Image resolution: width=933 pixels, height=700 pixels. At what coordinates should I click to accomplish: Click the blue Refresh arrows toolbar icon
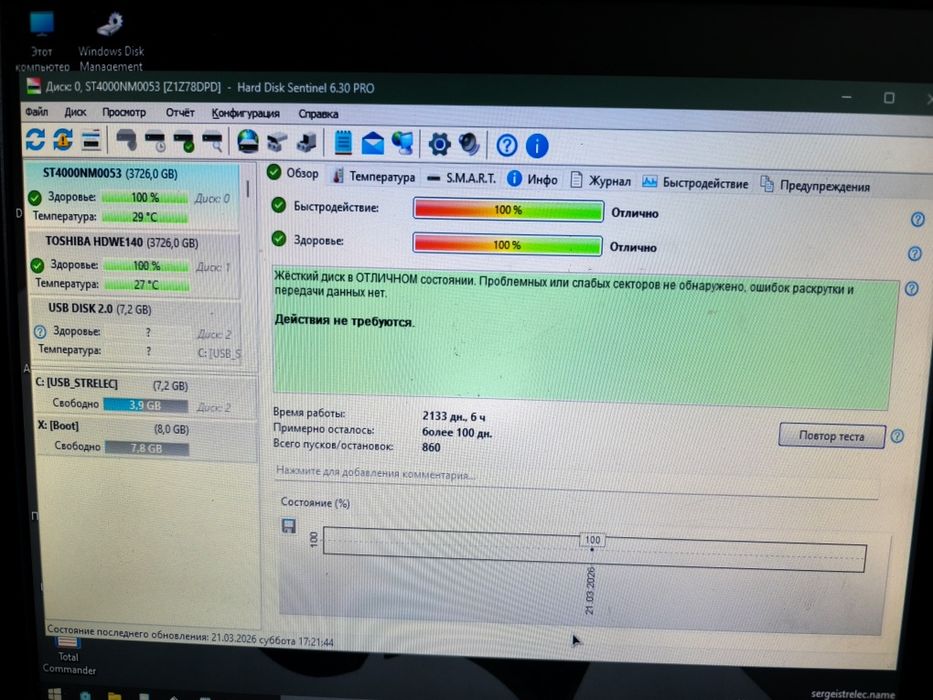coord(35,139)
